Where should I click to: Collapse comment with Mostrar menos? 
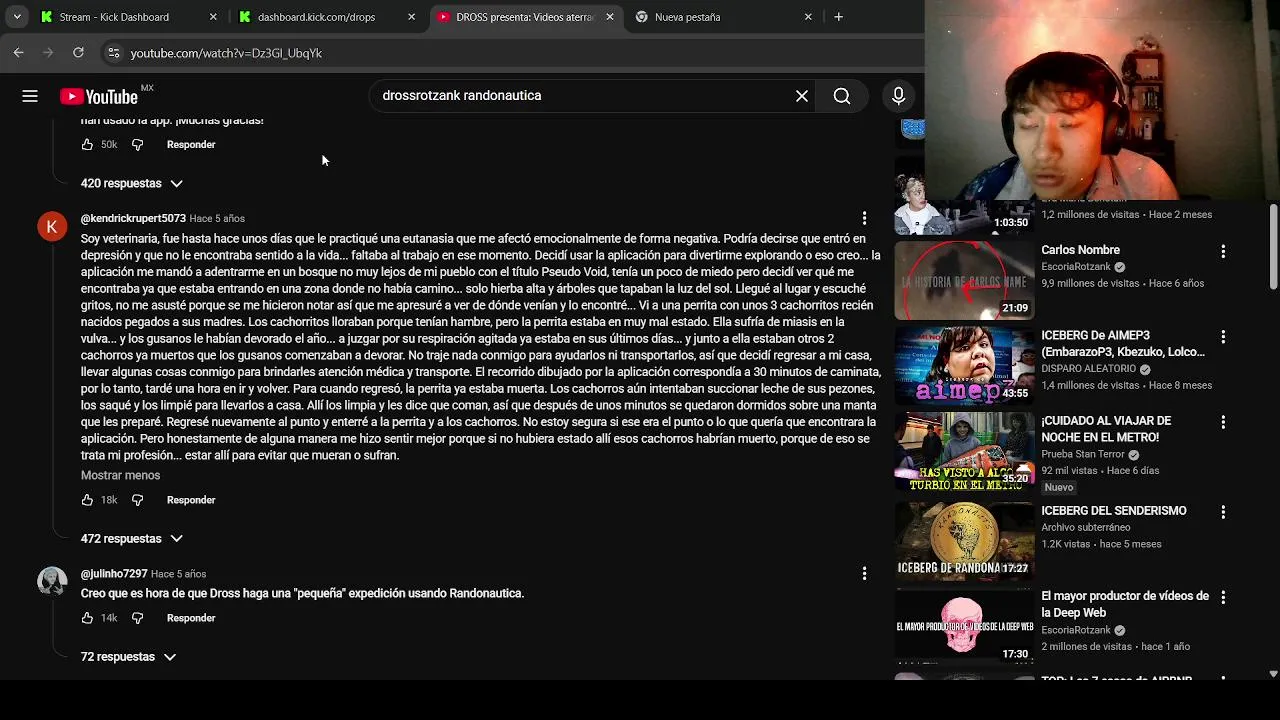tap(120, 475)
